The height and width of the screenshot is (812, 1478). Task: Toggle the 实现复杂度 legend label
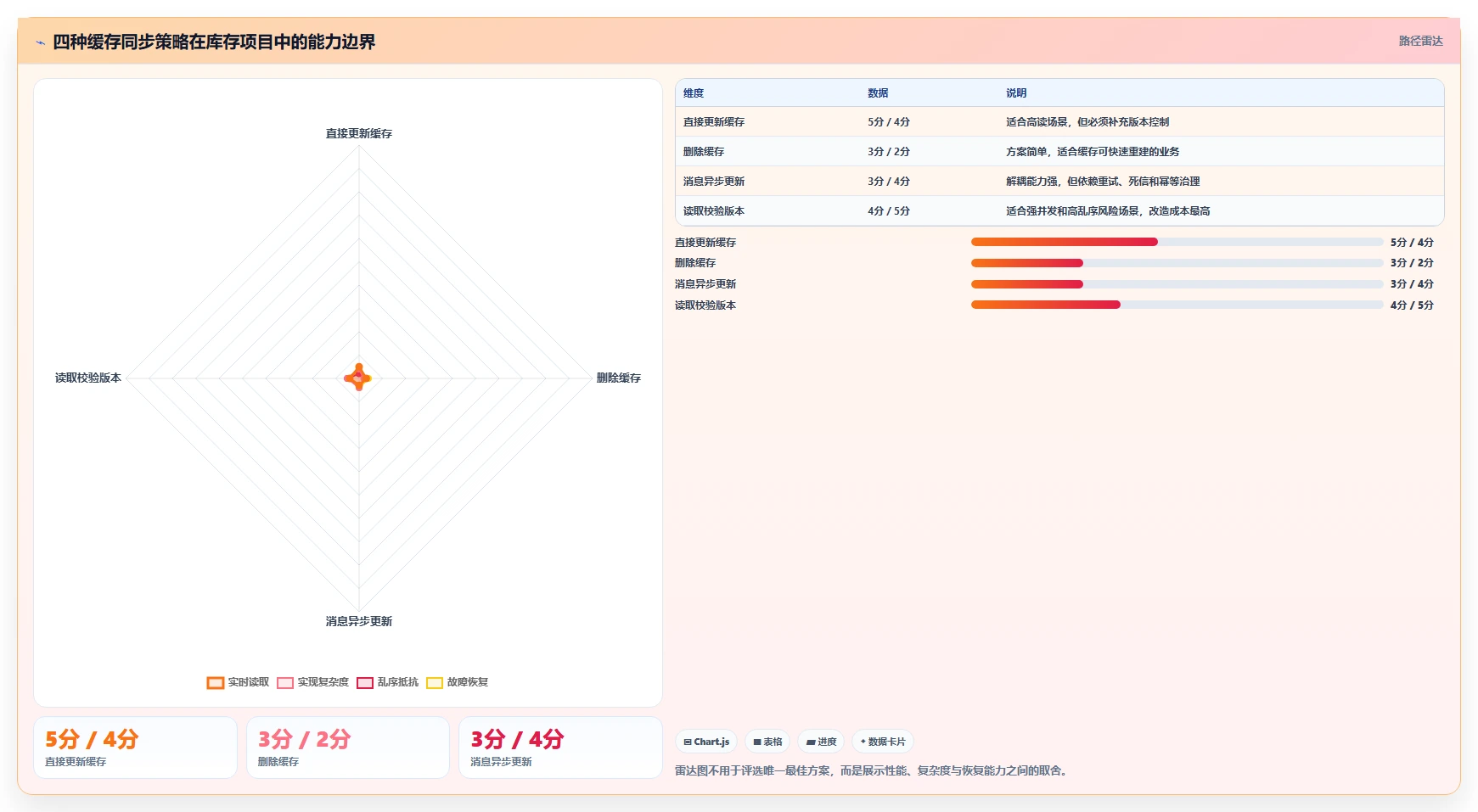[x=323, y=682]
